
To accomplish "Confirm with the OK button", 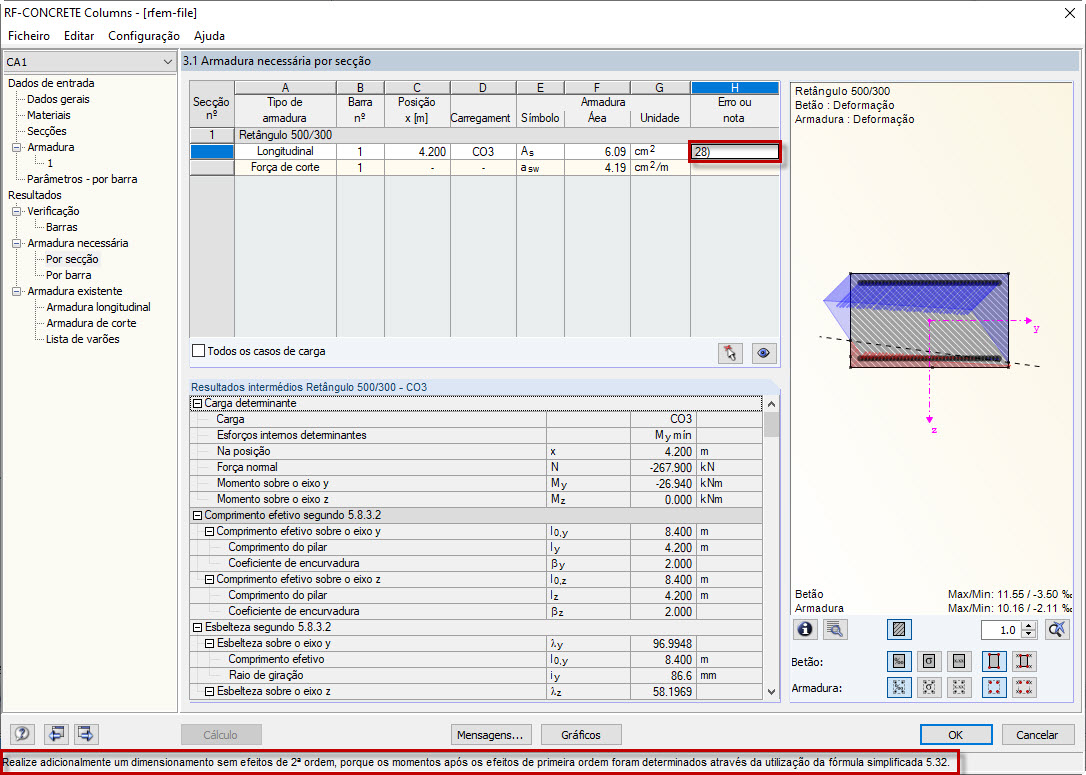I will [956, 735].
